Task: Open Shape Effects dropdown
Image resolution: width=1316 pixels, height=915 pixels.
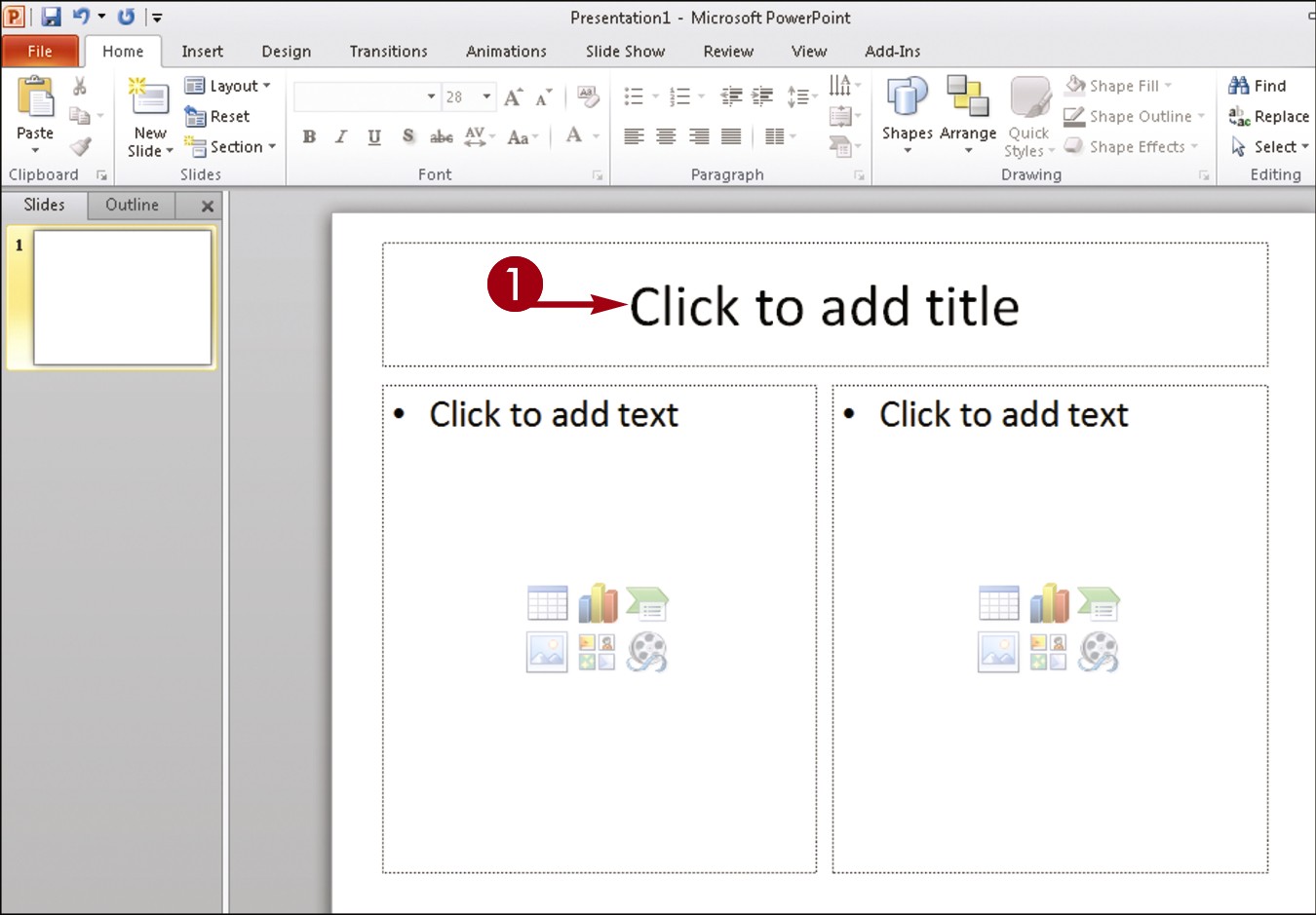Action: tap(1131, 147)
